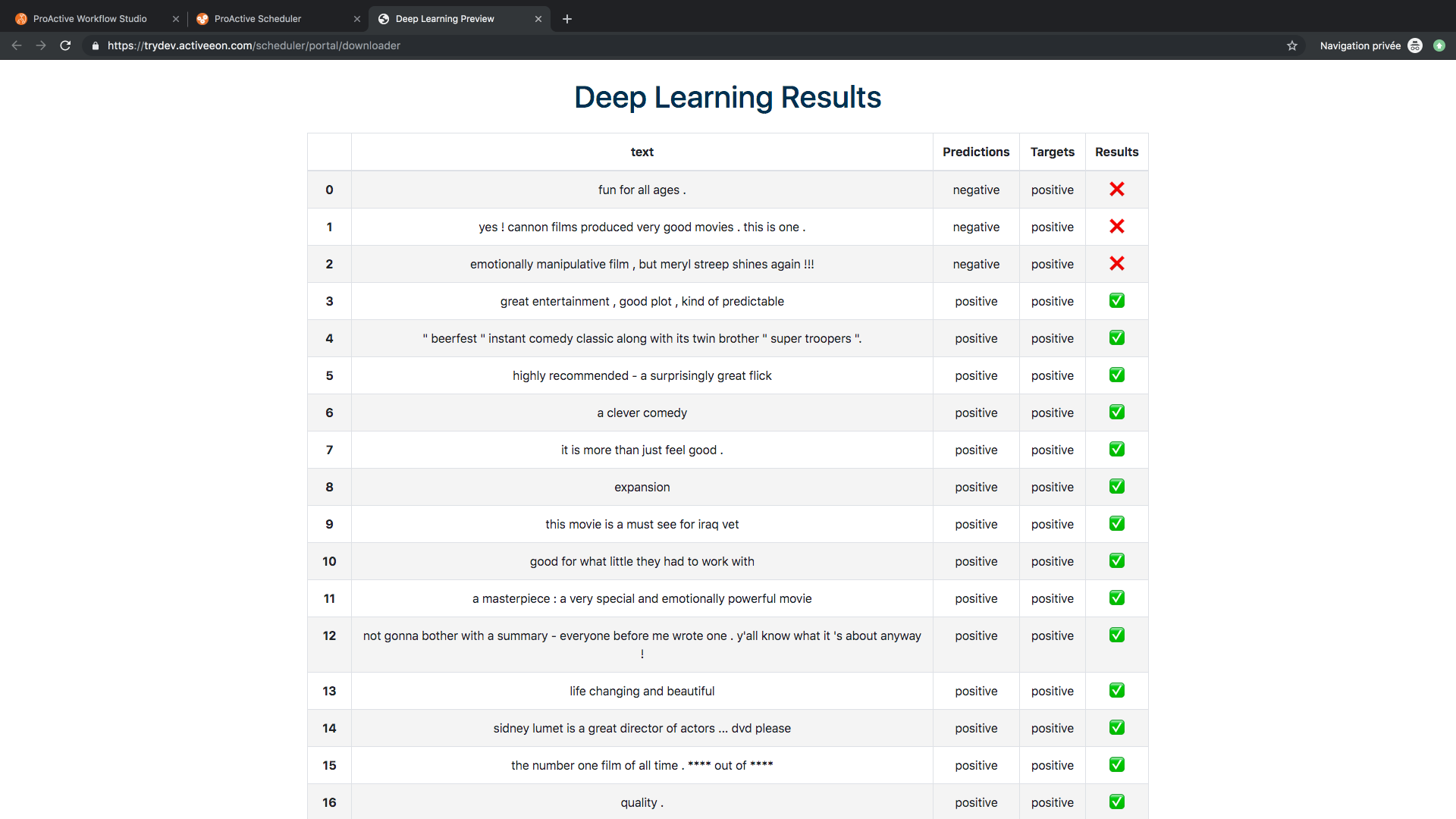Screen dimensions: 1456x819
Task: Select the text 'expansion'
Action: point(642,487)
